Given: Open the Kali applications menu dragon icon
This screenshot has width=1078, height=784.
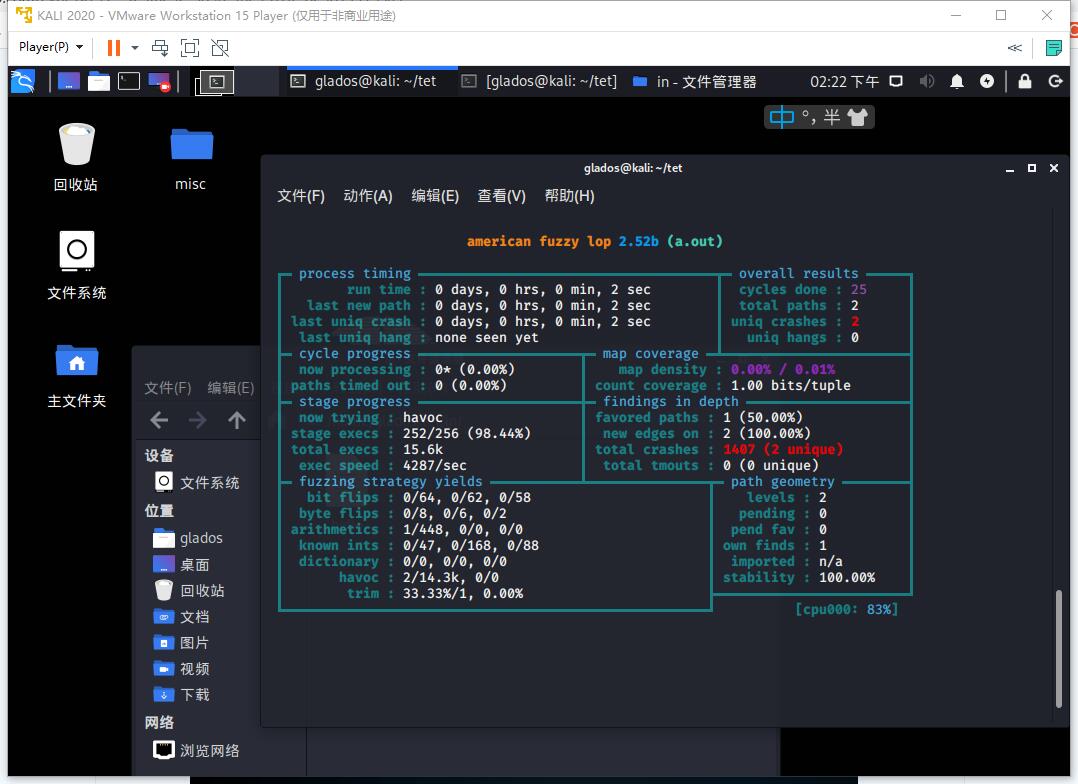Looking at the screenshot, I should (x=22, y=81).
